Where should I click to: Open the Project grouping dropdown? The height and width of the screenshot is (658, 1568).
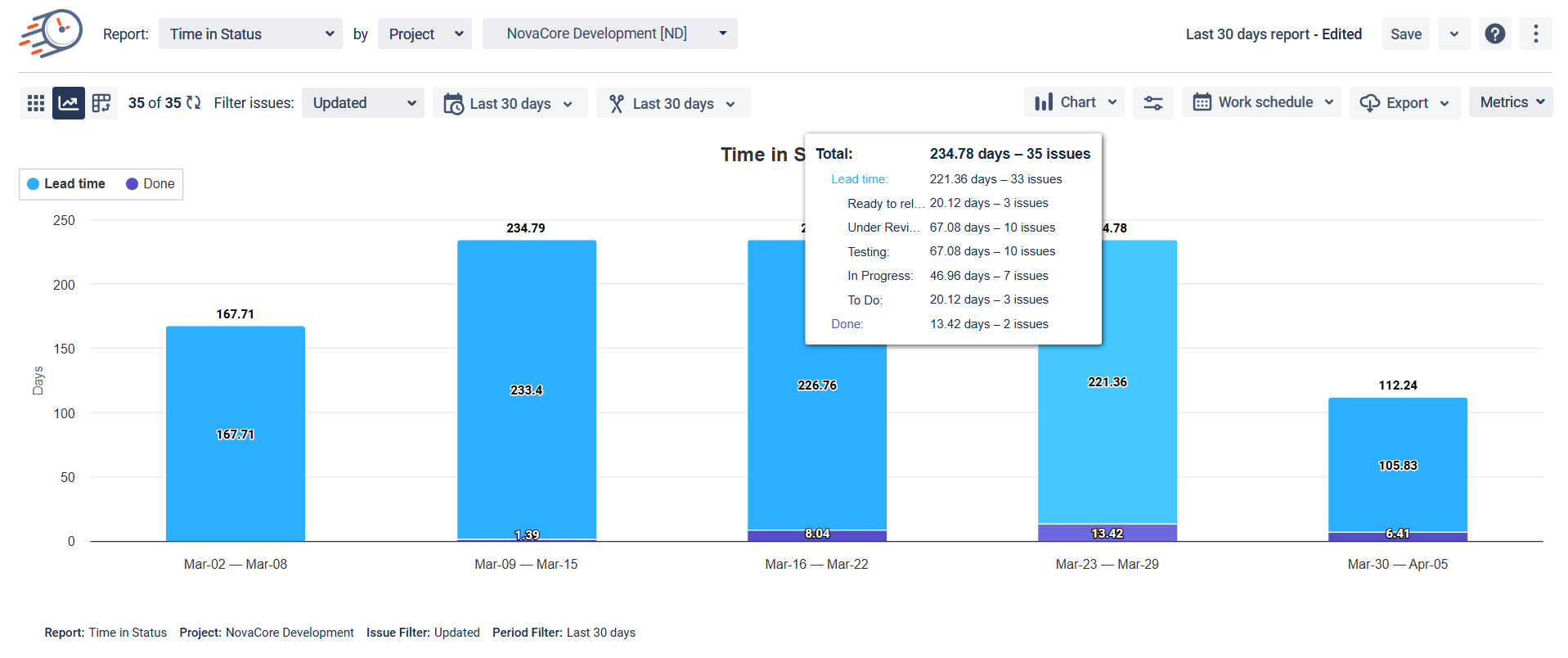click(425, 34)
